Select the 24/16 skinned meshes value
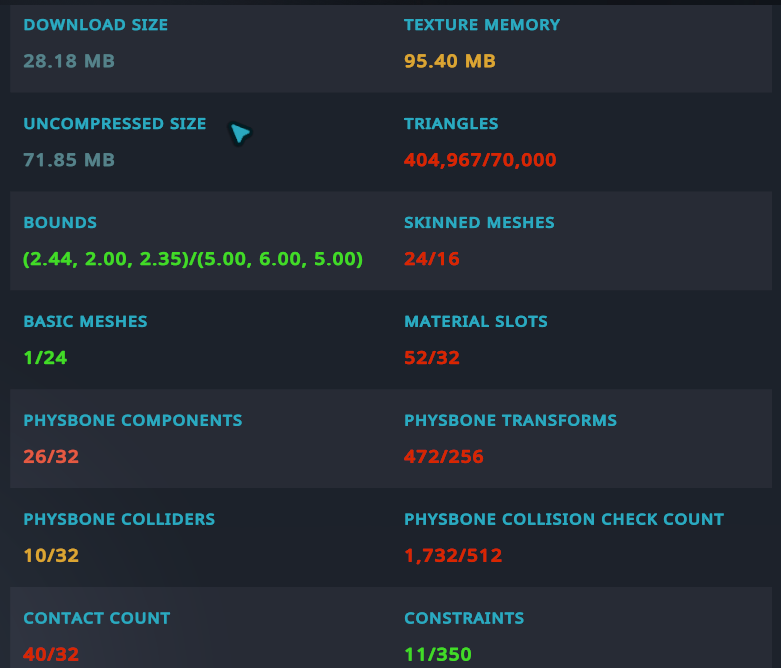The width and height of the screenshot is (781, 668). [x=432, y=259]
